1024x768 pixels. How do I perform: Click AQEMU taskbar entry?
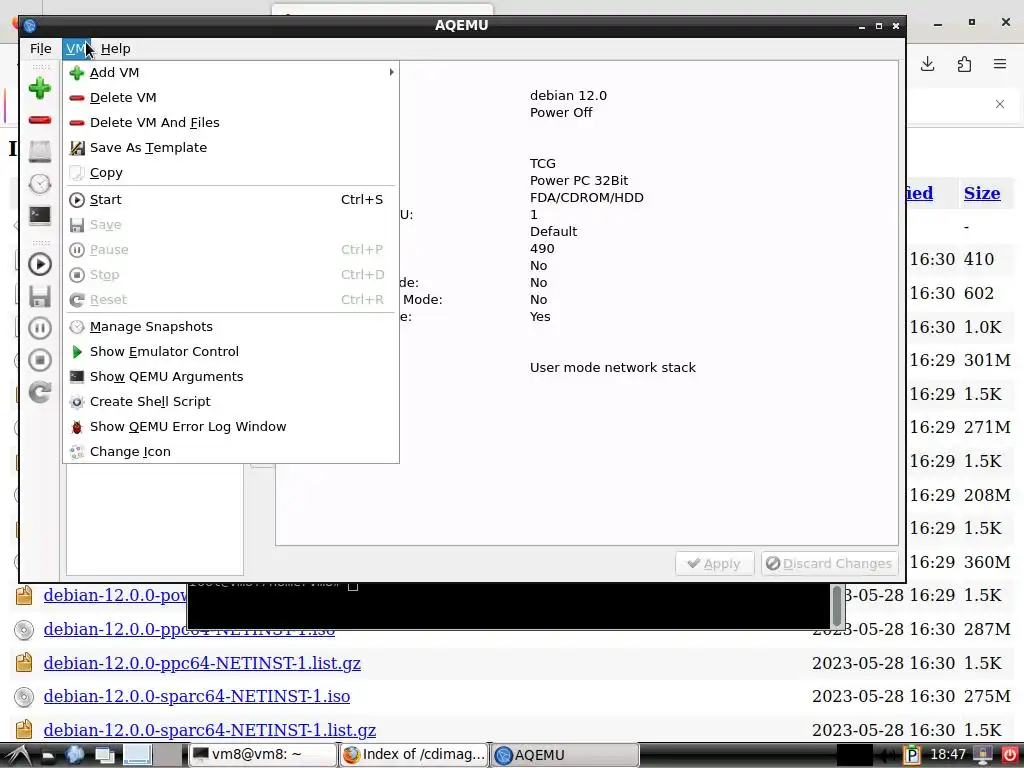564,755
